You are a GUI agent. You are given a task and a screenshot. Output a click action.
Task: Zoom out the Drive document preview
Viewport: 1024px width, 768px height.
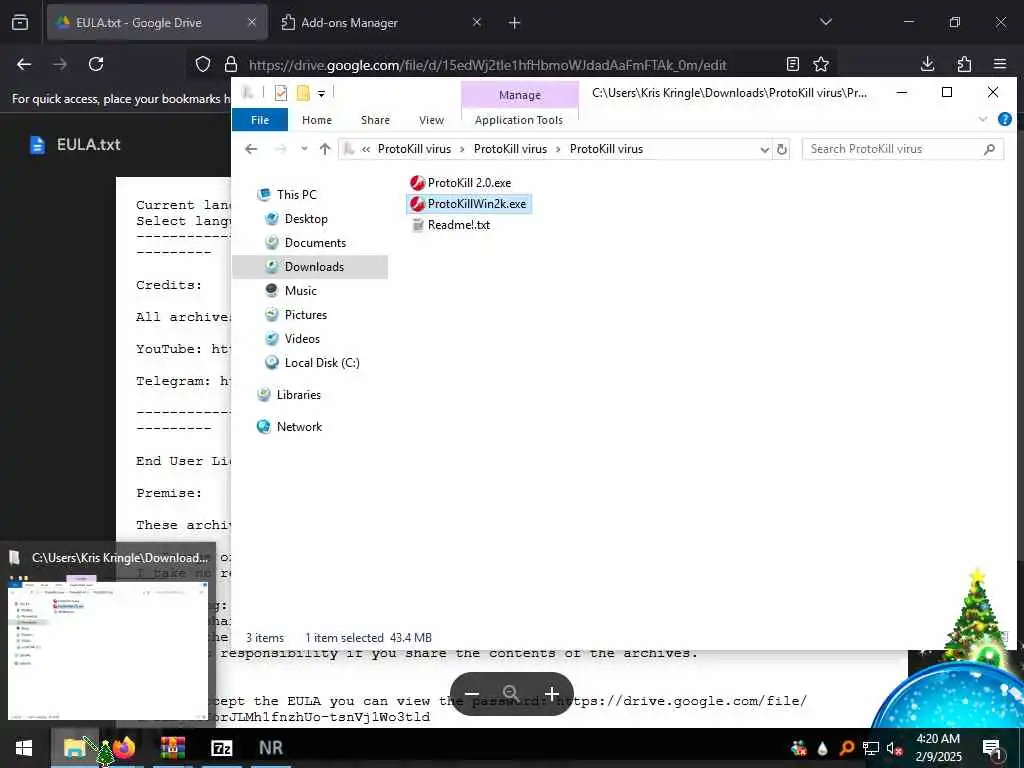472,694
